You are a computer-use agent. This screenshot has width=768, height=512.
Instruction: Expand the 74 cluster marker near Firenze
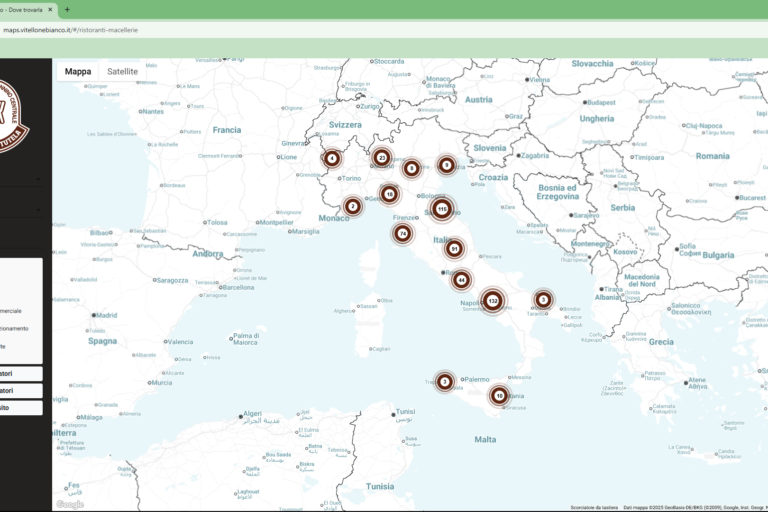[403, 233]
